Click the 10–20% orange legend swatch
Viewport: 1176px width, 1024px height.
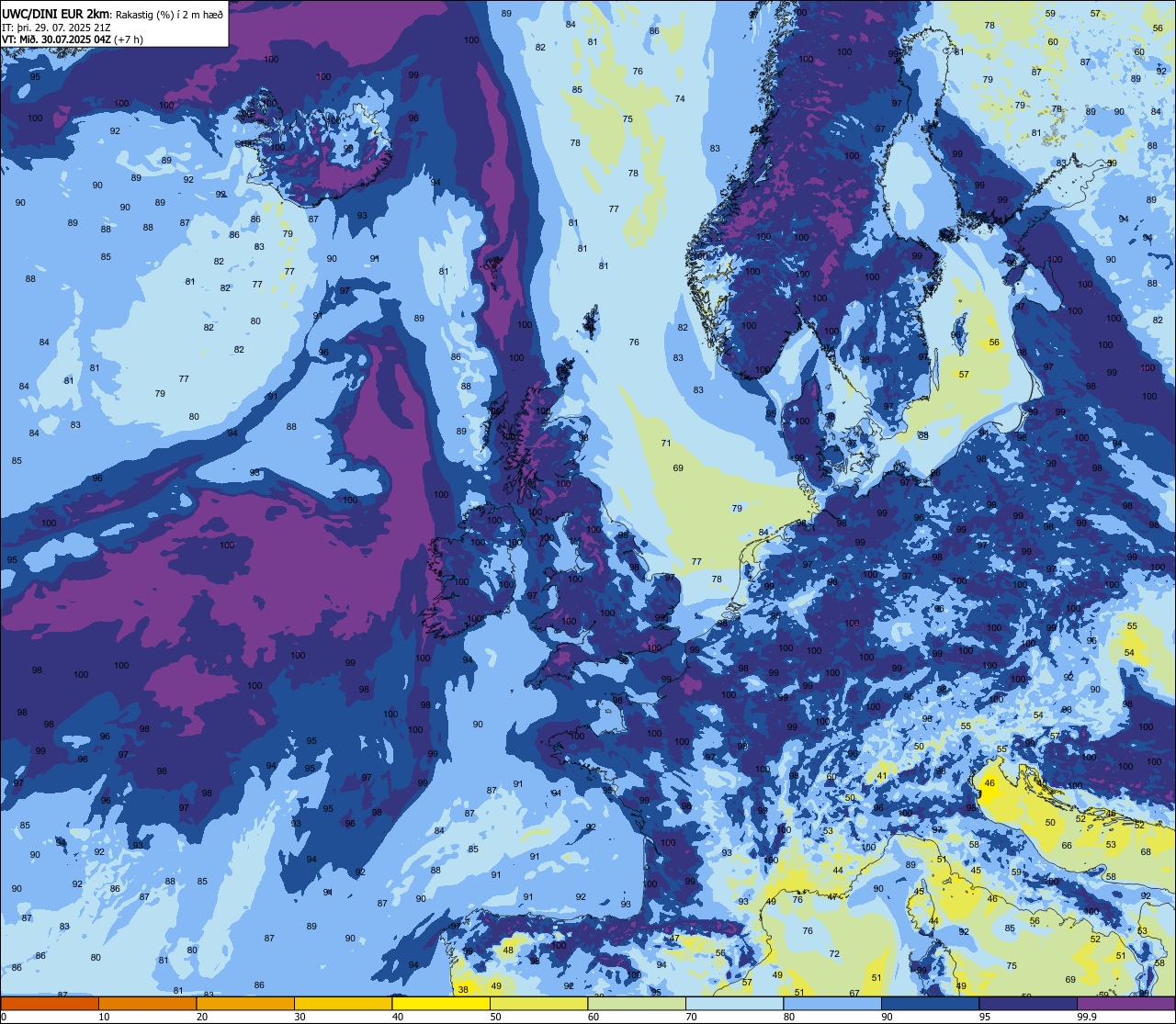[x=147, y=1003]
